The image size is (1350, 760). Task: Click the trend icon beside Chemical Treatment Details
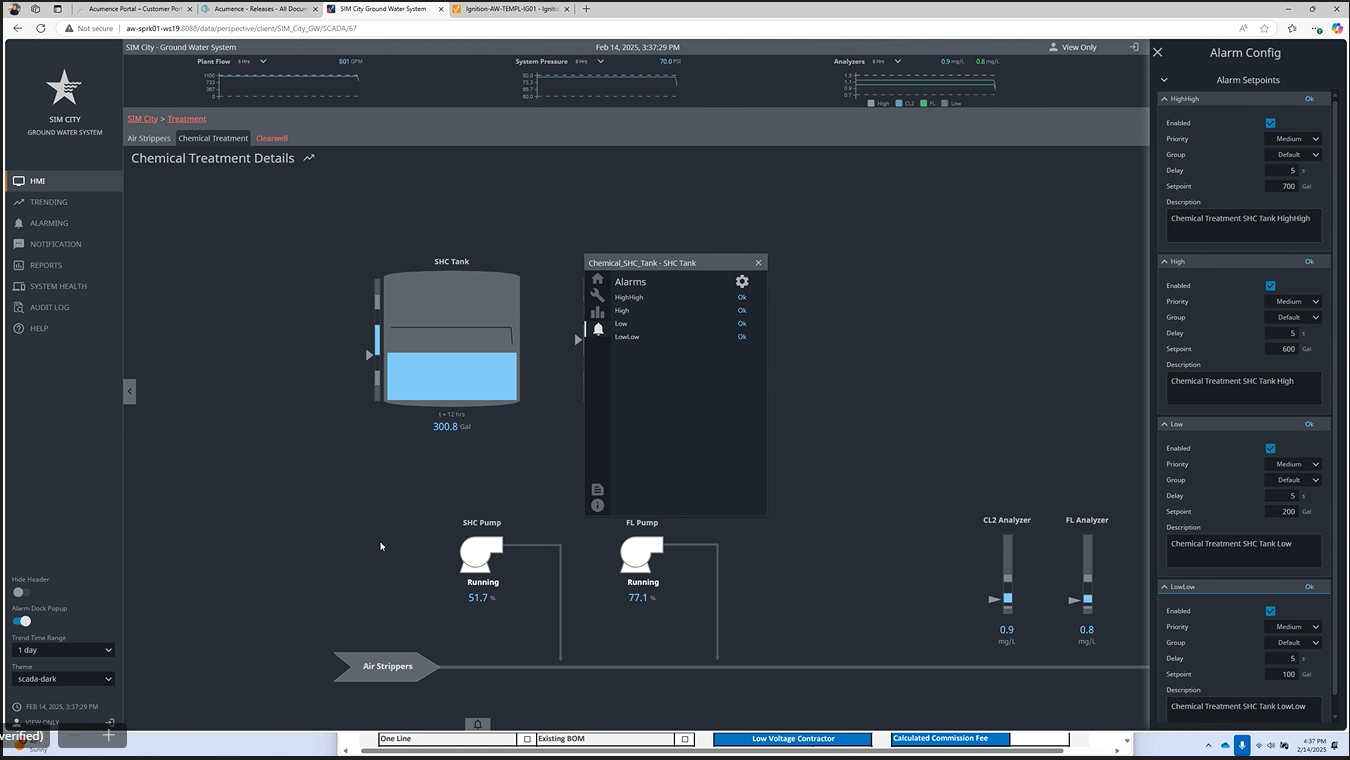tap(309, 158)
